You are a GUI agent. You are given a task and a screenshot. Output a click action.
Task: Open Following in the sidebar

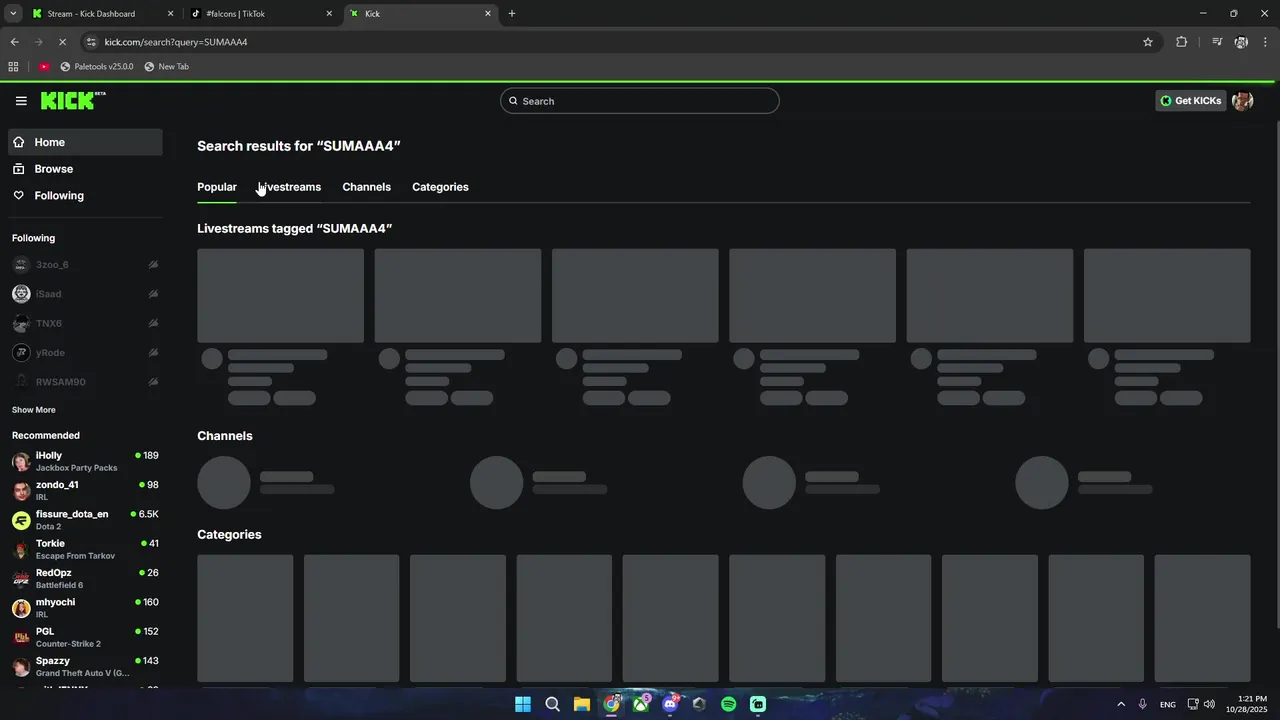(x=85, y=196)
